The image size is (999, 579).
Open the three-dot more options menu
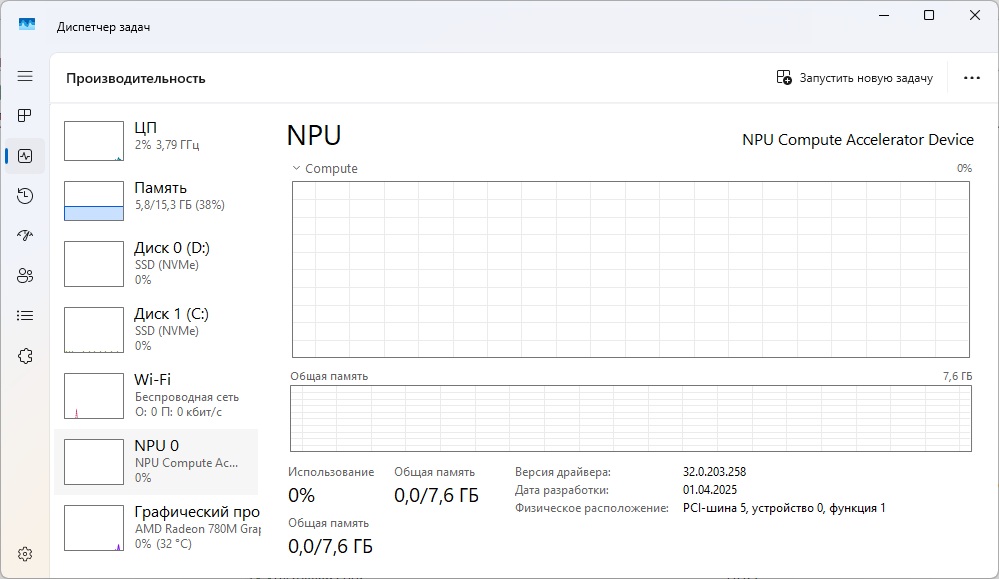click(971, 78)
